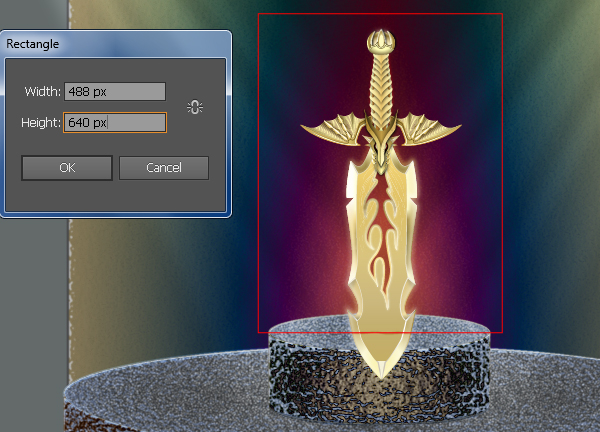Click the golden sword artwork on canvas
The width and height of the screenshot is (600, 432).
pos(381,203)
